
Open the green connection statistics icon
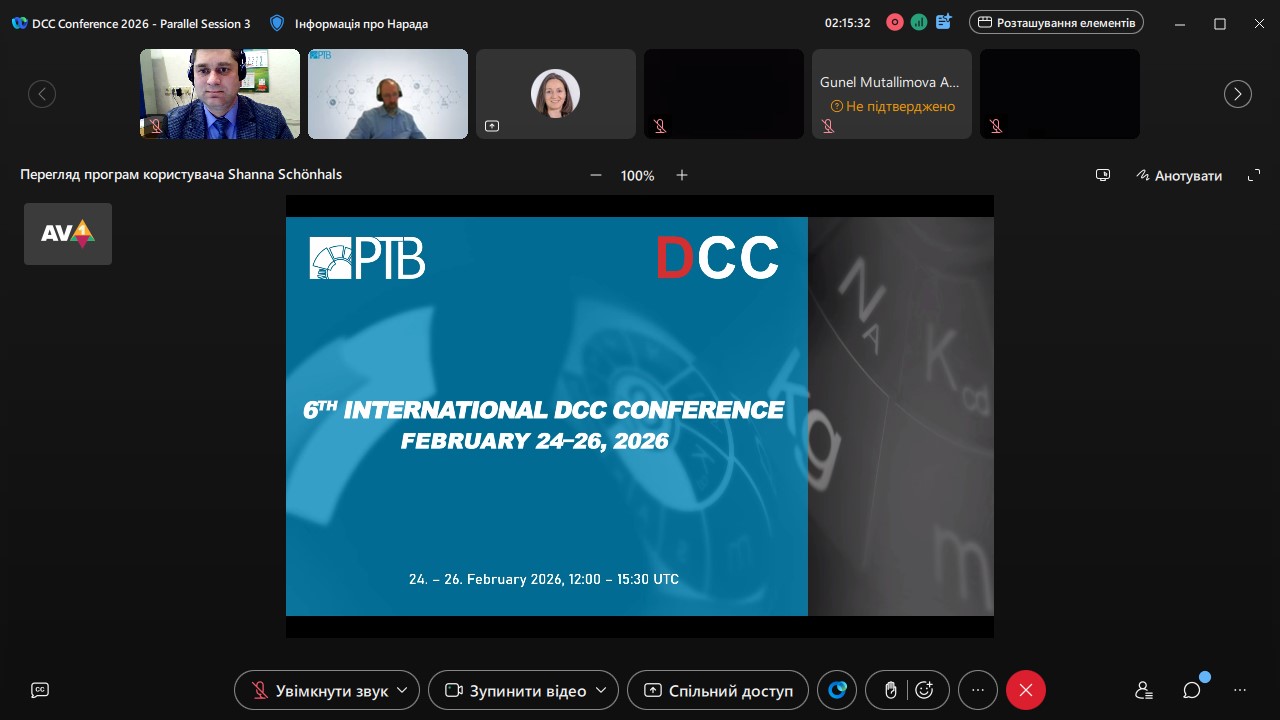[x=919, y=23]
